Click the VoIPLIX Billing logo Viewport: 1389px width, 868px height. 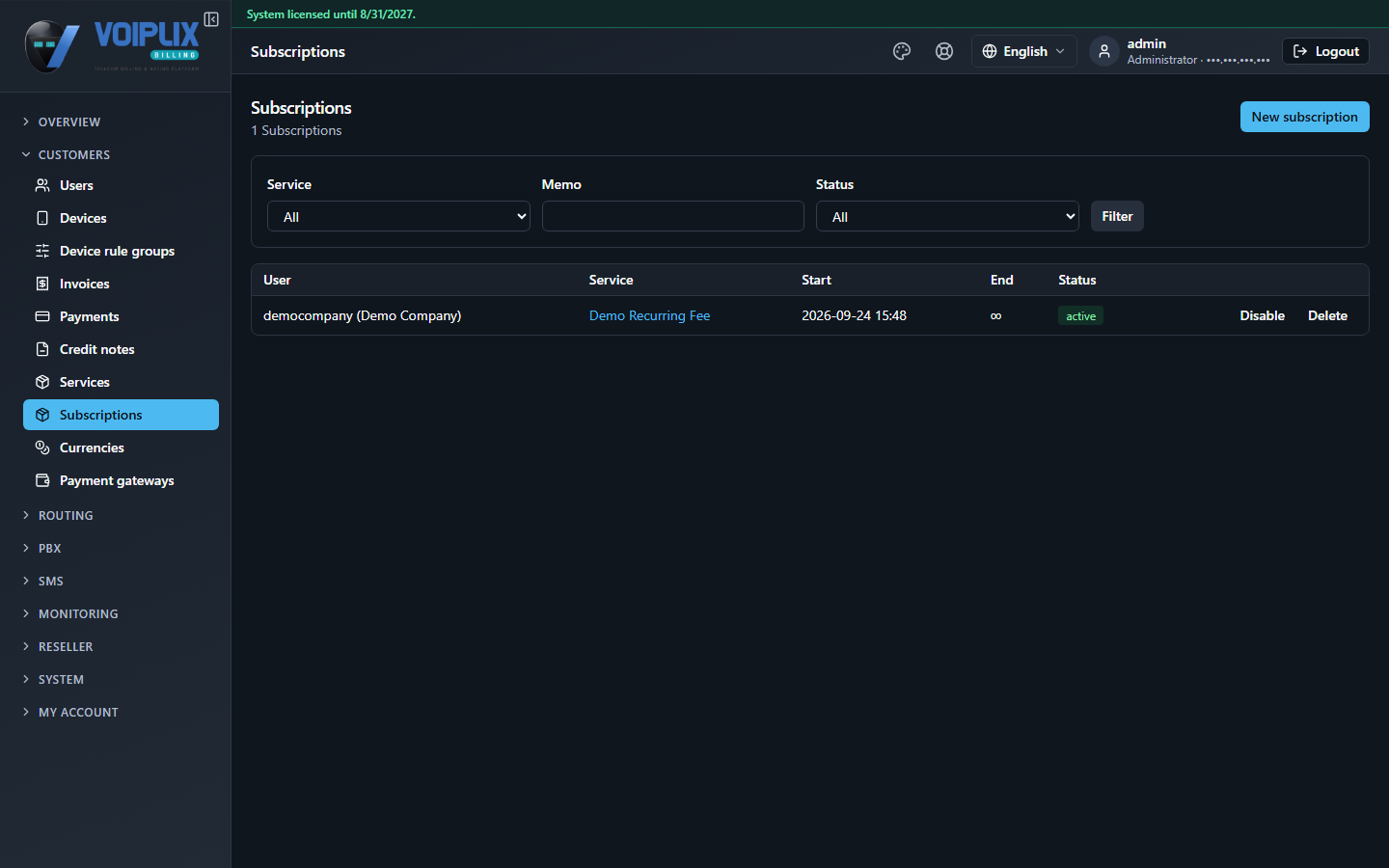tap(112, 46)
